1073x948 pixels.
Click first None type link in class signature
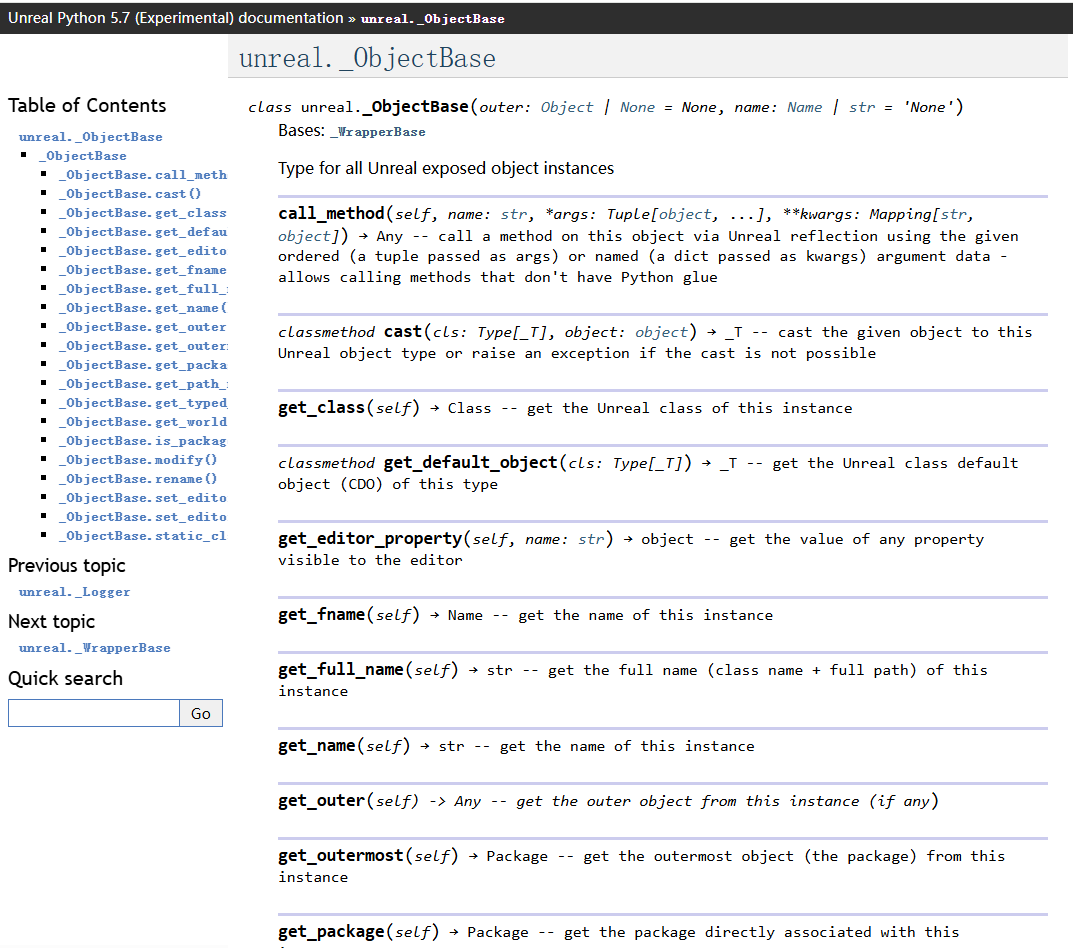click(637, 107)
